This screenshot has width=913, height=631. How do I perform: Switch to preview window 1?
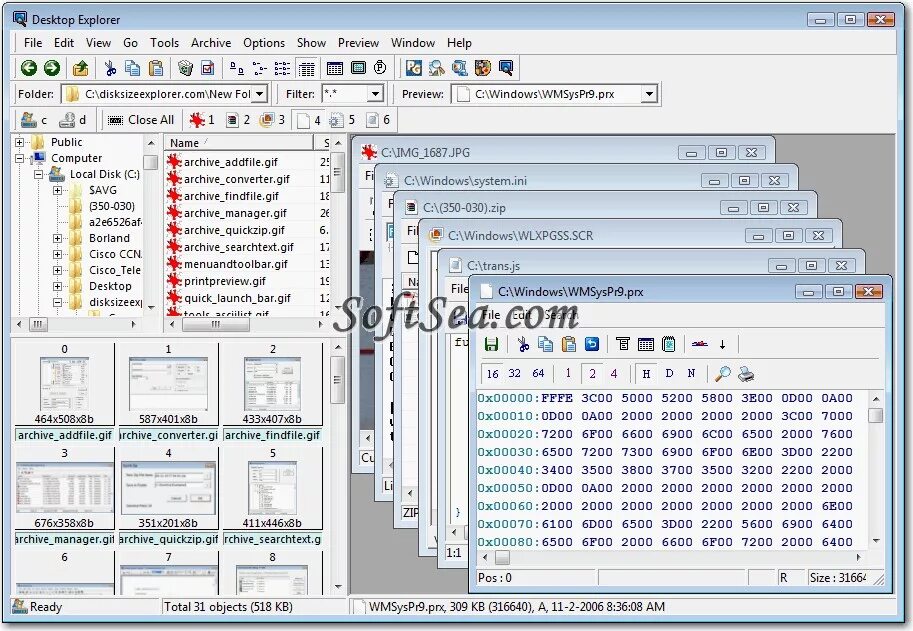pos(201,120)
